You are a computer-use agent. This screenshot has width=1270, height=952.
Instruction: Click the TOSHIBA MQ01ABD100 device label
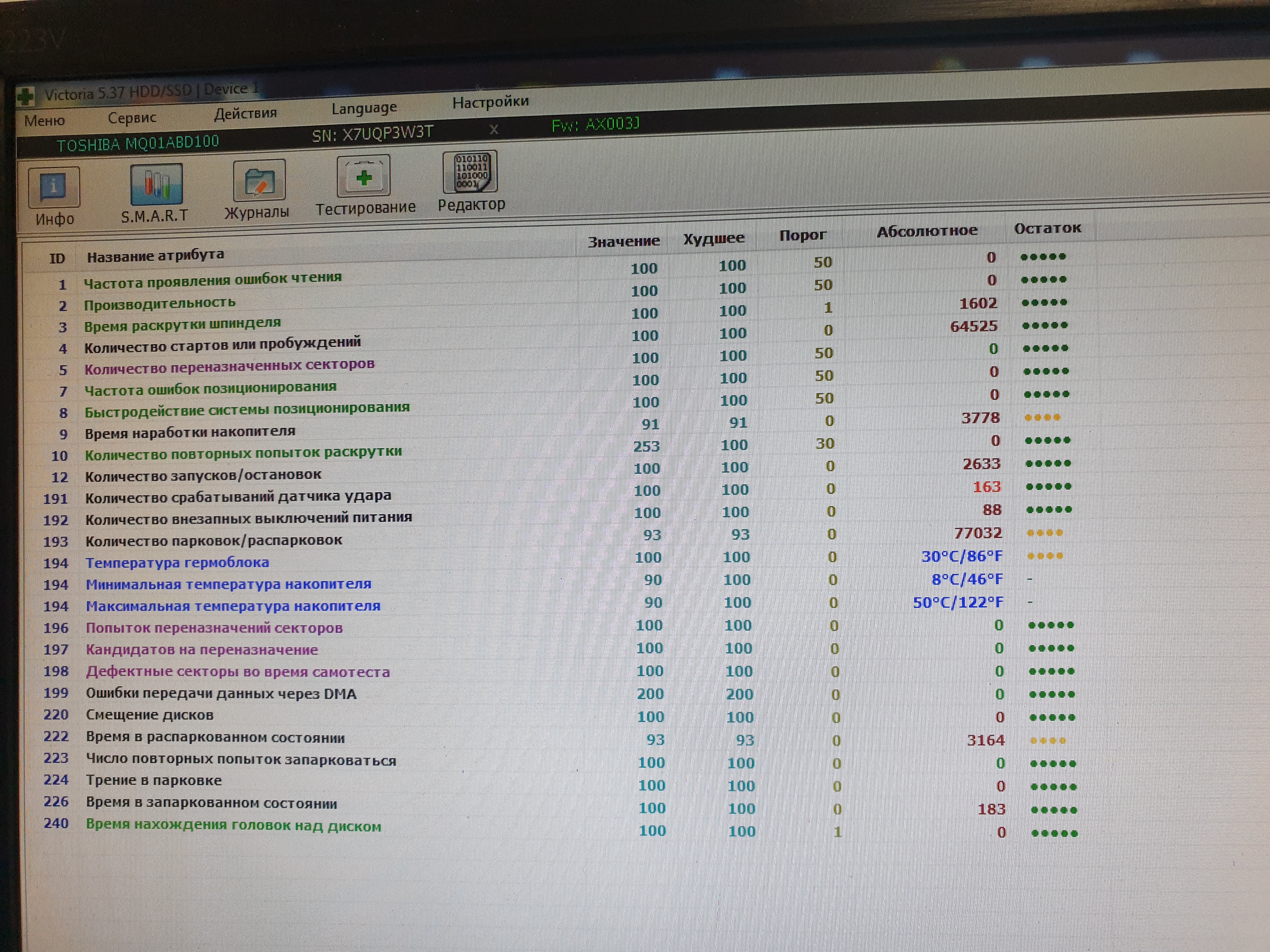[138, 143]
